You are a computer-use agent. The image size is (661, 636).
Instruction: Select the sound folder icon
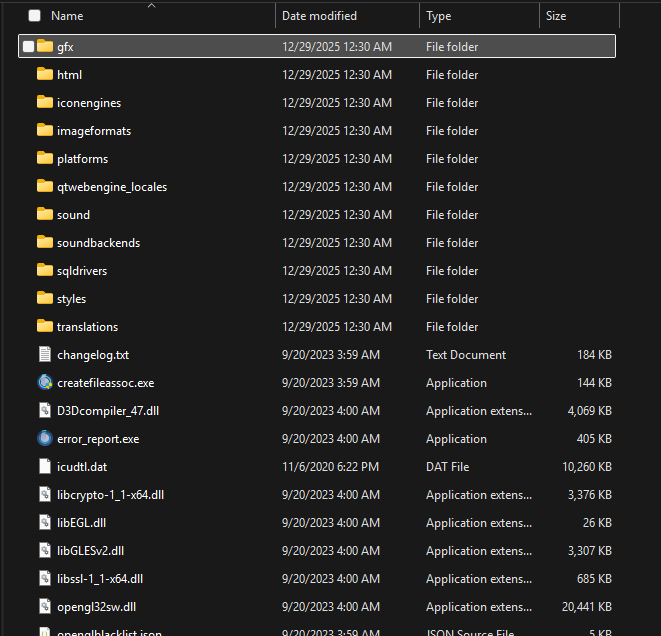pyautogui.click(x=45, y=214)
